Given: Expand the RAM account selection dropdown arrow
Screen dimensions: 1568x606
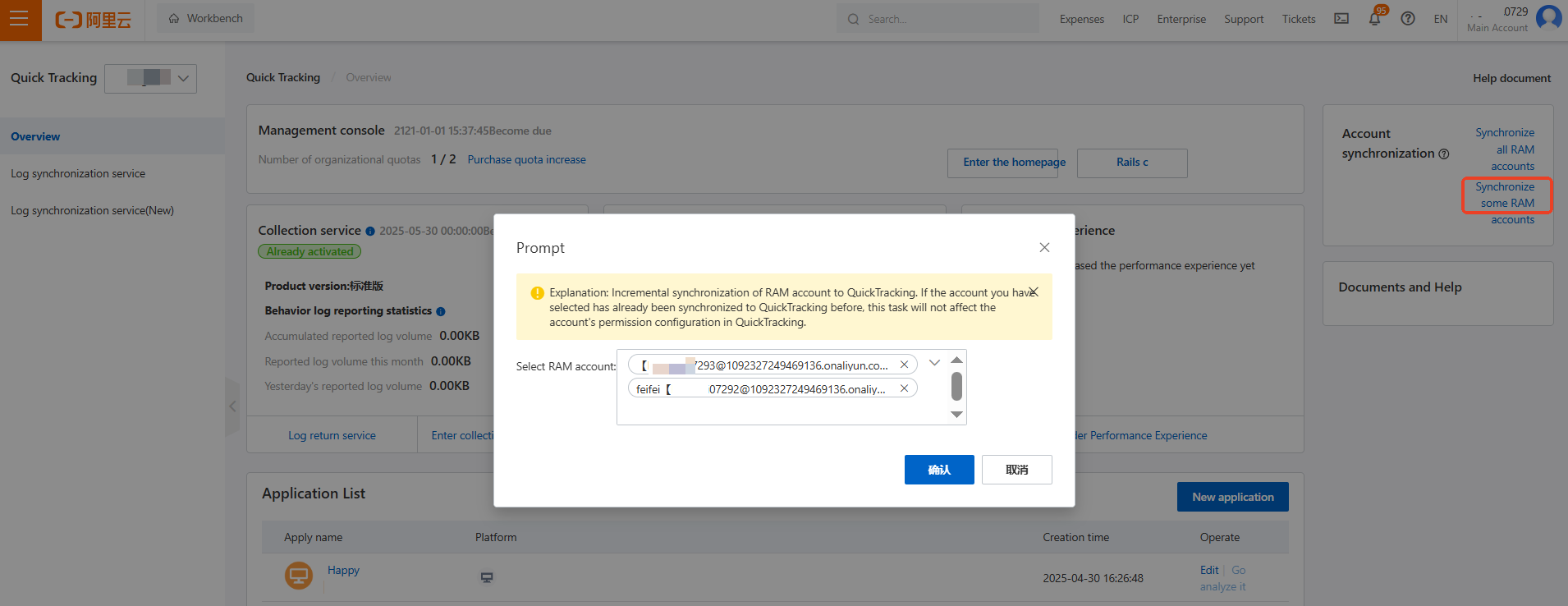Looking at the screenshot, I should pyautogui.click(x=934, y=363).
